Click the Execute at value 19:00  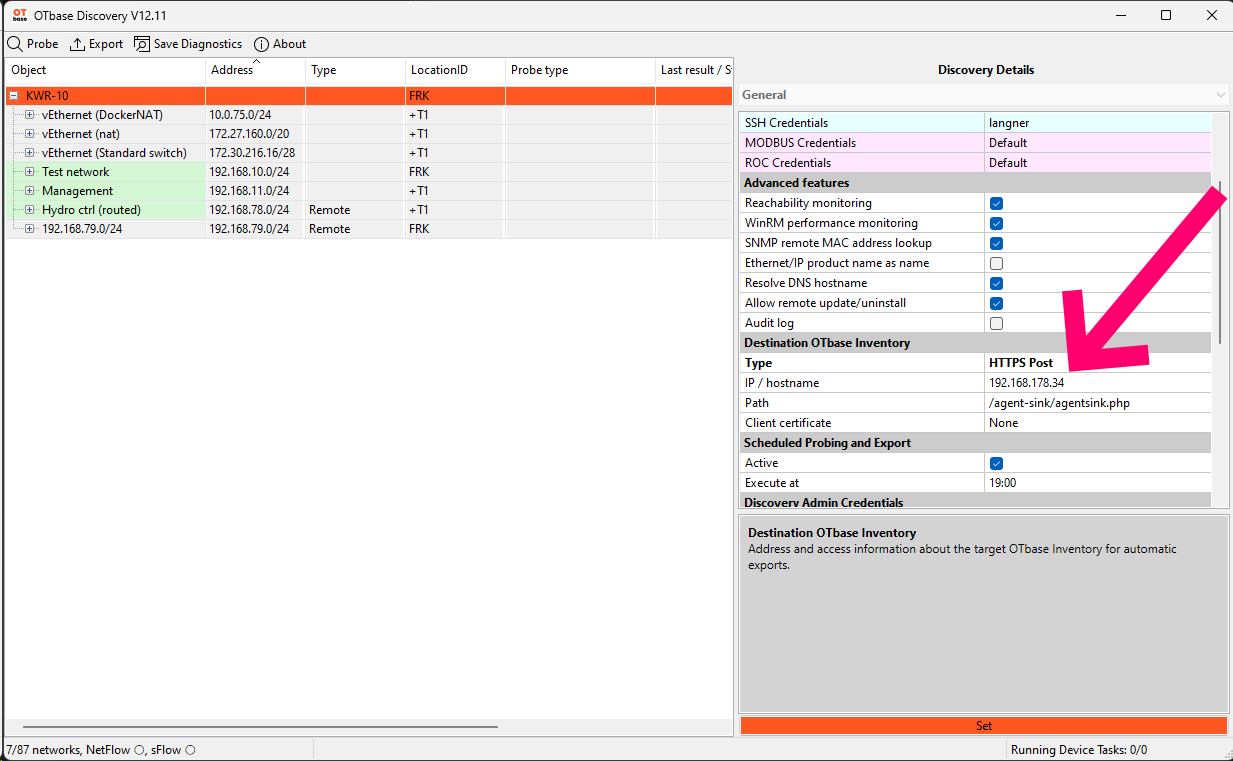[1003, 483]
